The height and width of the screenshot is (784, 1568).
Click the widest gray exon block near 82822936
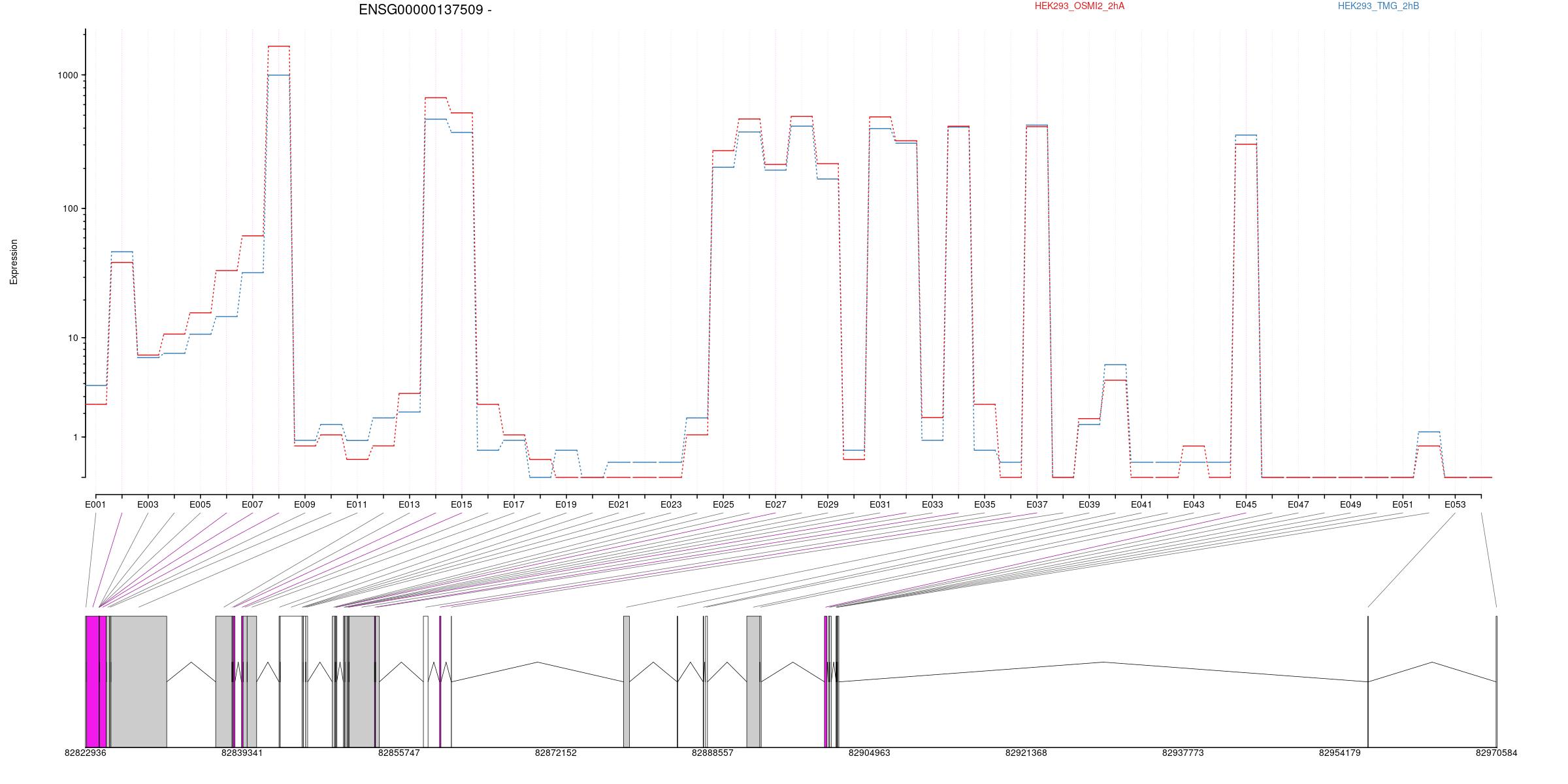139,681
